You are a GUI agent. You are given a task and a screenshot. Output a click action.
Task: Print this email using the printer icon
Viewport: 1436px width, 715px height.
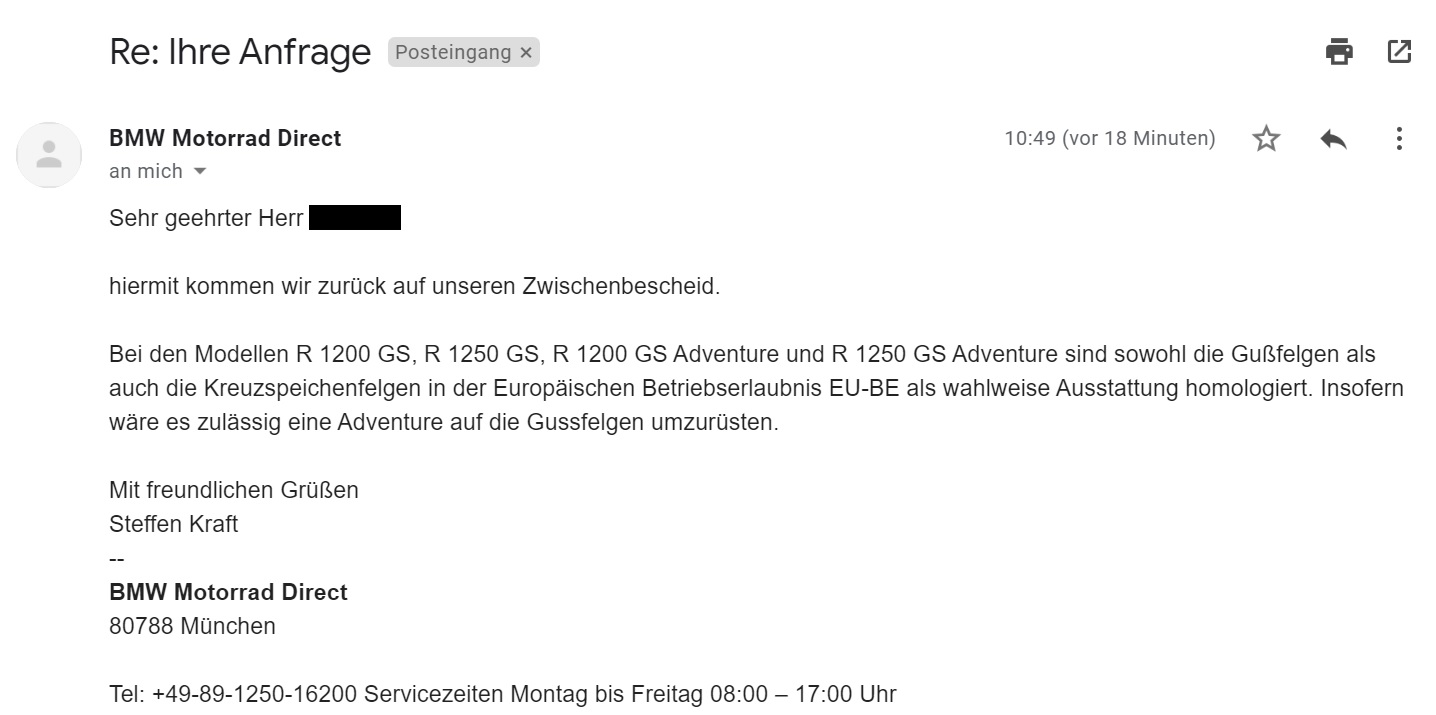[1339, 51]
